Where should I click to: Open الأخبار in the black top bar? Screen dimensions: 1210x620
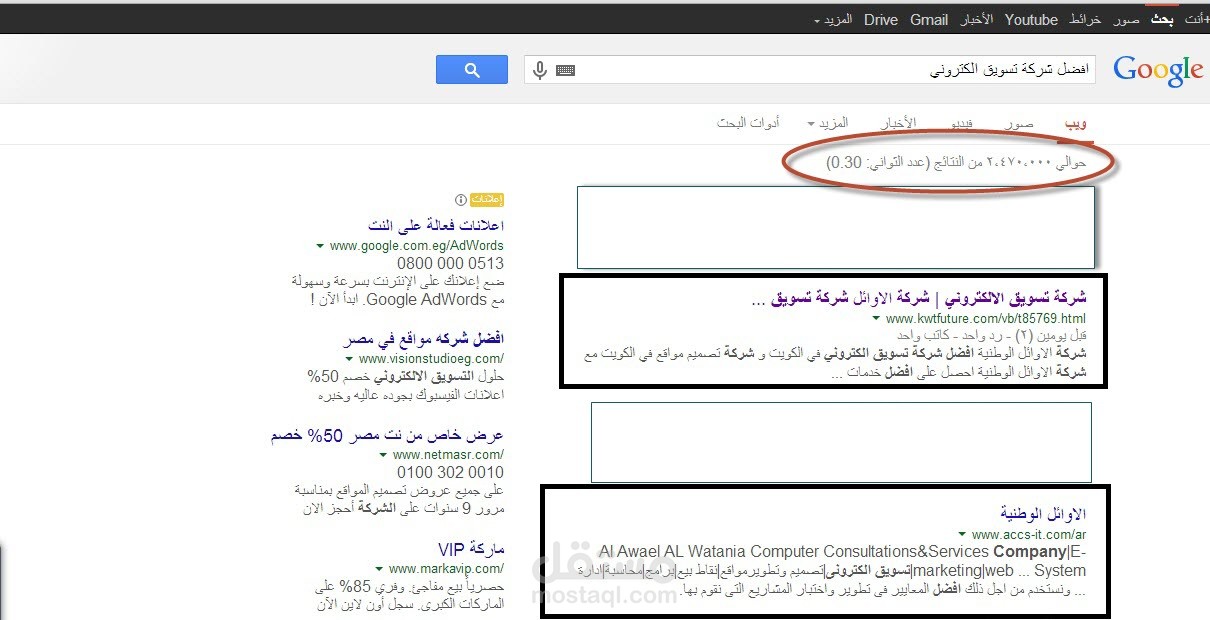(x=976, y=20)
